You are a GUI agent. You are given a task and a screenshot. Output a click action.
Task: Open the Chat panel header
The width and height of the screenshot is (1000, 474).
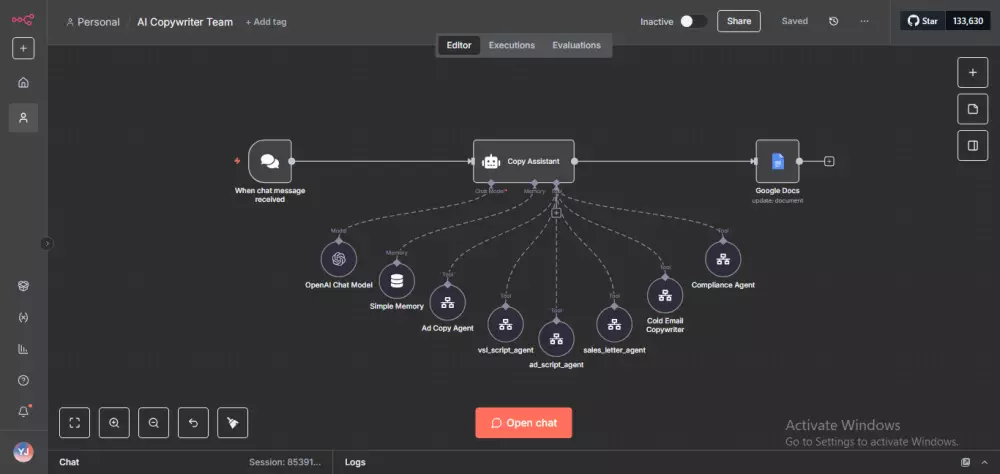tap(69, 462)
